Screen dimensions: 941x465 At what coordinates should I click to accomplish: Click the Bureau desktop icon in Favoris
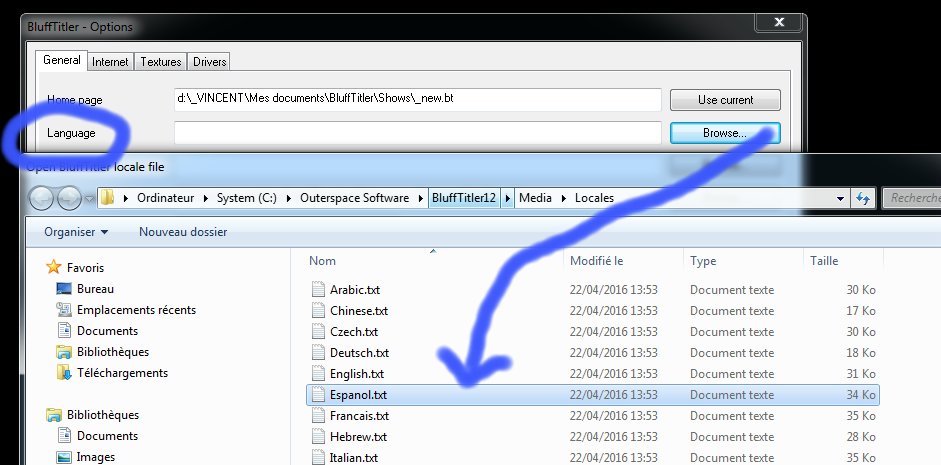(65, 289)
